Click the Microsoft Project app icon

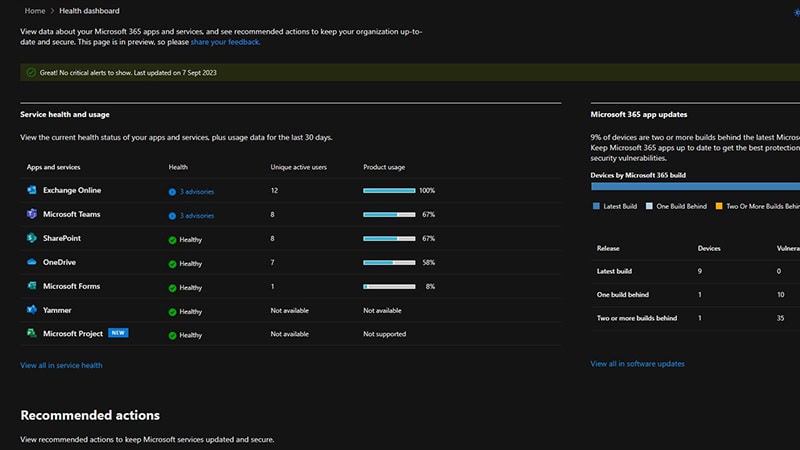[x=32, y=334]
